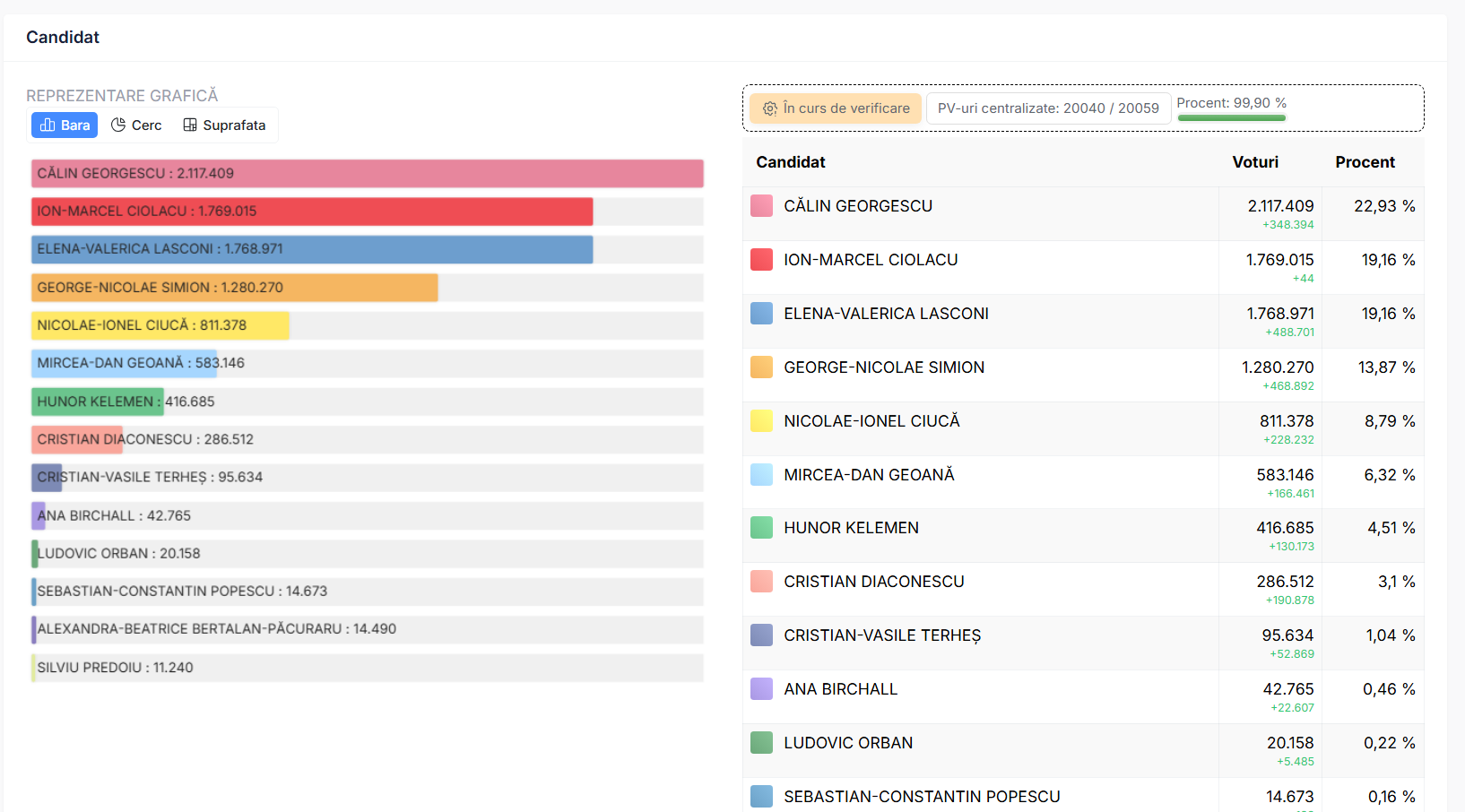Click the Călin Georgescu chart bar
This screenshot has height=812, width=1465.
click(367, 174)
